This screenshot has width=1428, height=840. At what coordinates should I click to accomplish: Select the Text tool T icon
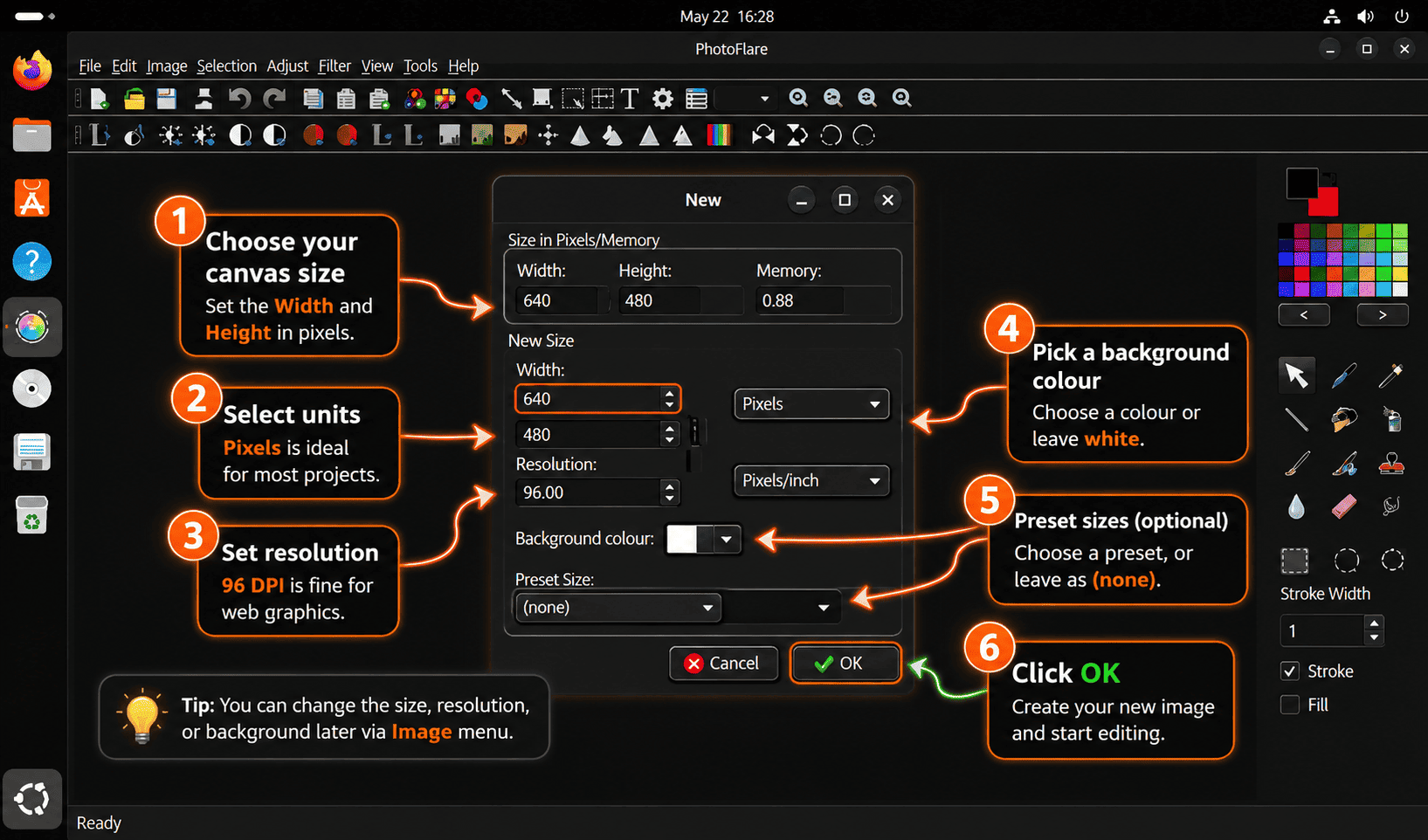[630, 99]
